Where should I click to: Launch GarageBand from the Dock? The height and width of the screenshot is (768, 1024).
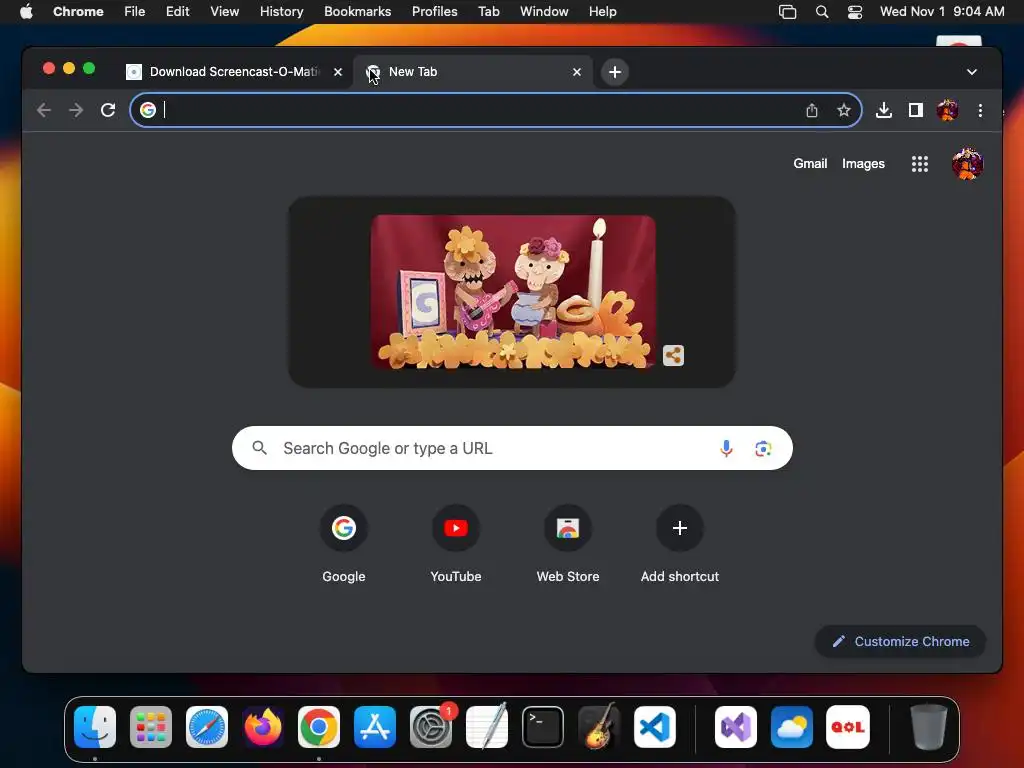(x=599, y=727)
